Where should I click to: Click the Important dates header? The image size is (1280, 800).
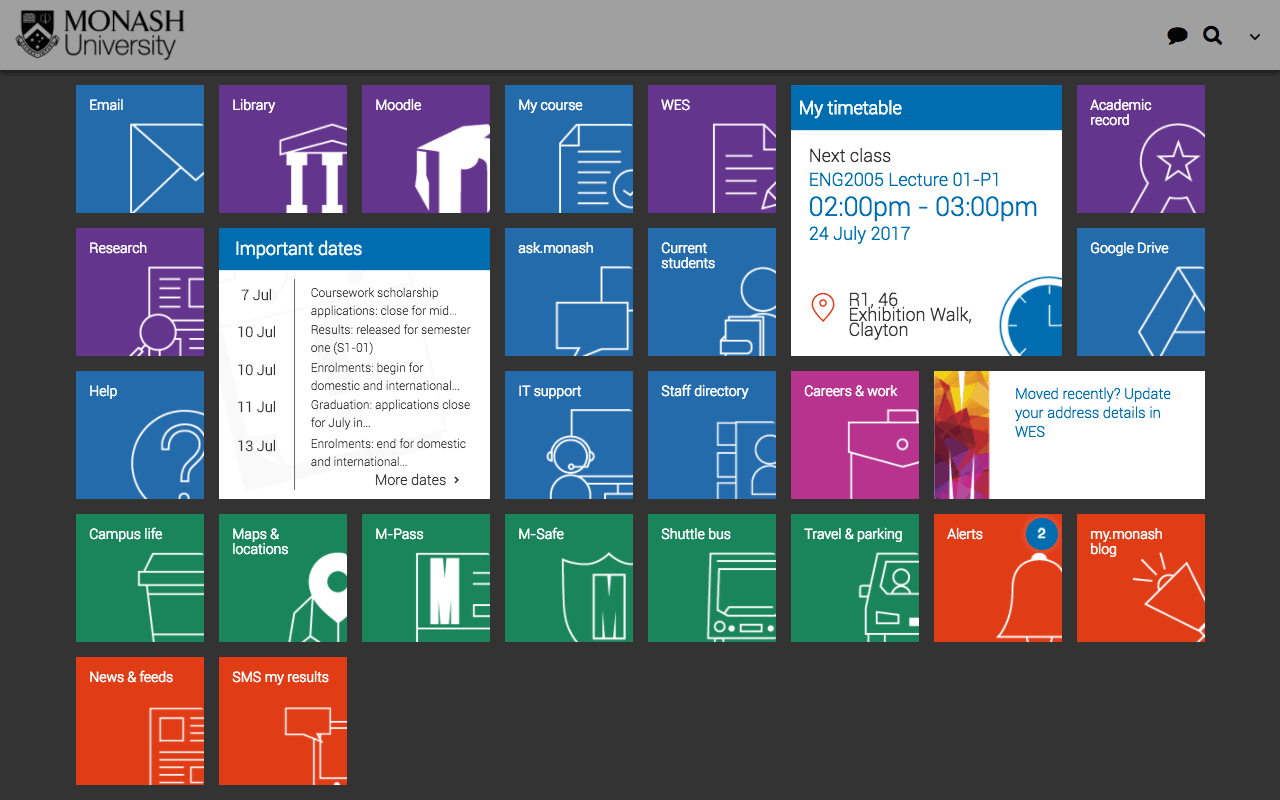coord(354,249)
